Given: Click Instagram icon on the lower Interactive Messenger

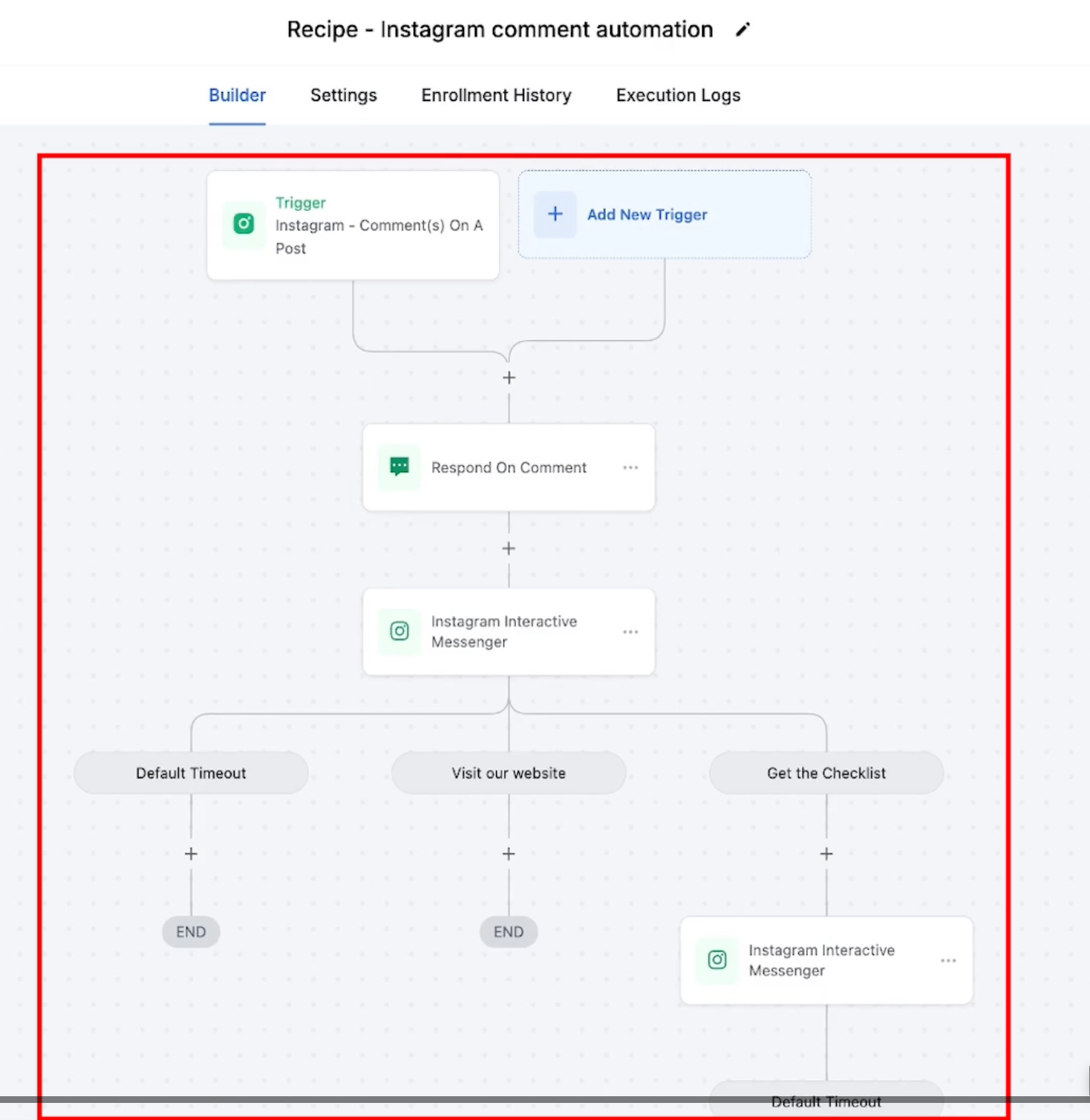Looking at the screenshot, I should (x=717, y=960).
